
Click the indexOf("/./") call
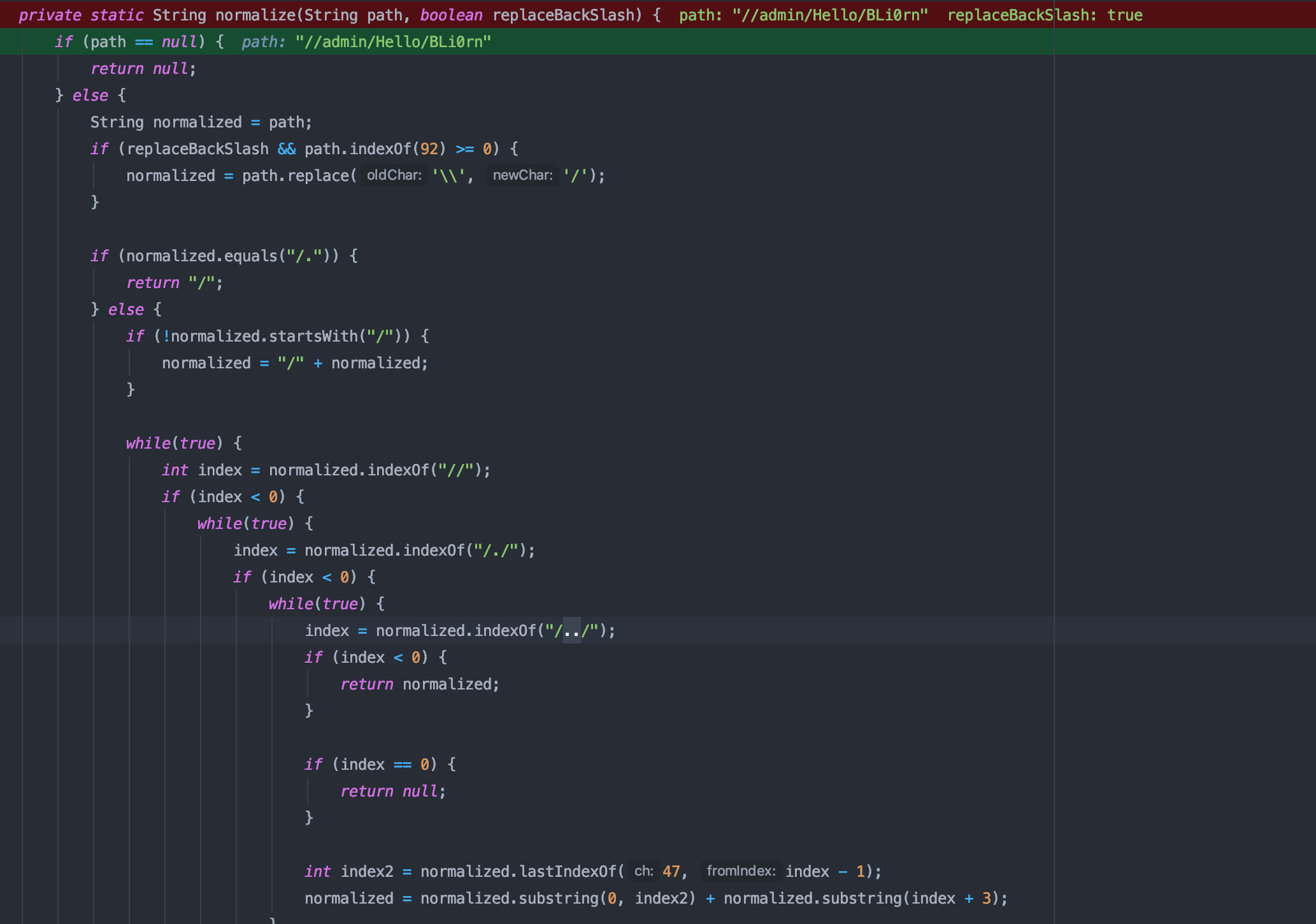click(434, 551)
